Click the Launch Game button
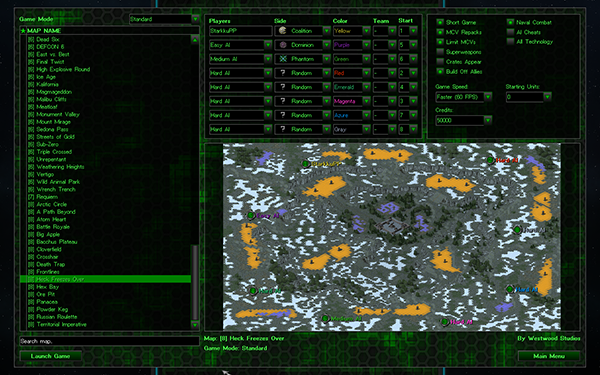Screen dimensions: 600x375 tap(51, 356)
